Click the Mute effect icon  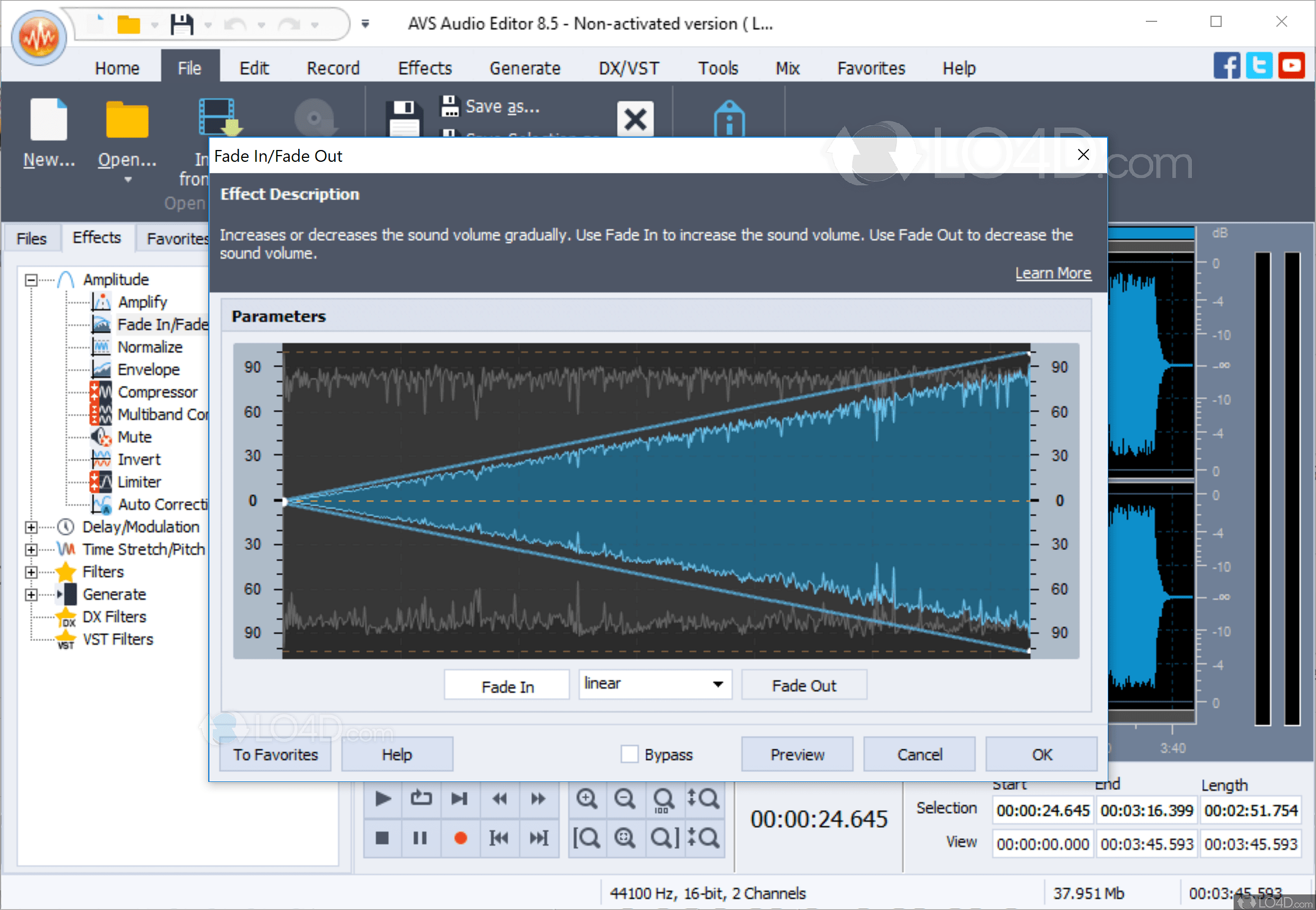(x=101, y=437)
